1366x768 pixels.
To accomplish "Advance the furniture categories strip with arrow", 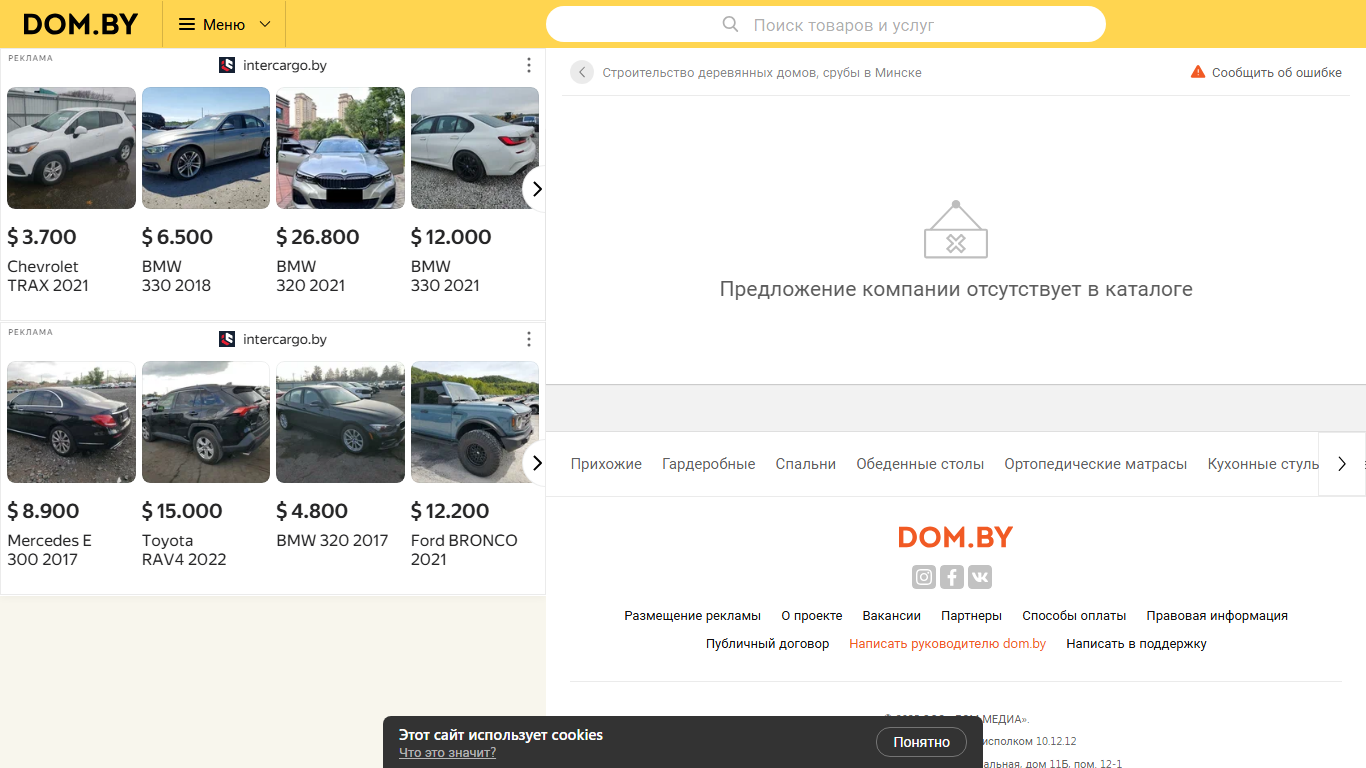I will pos(1342,464).
